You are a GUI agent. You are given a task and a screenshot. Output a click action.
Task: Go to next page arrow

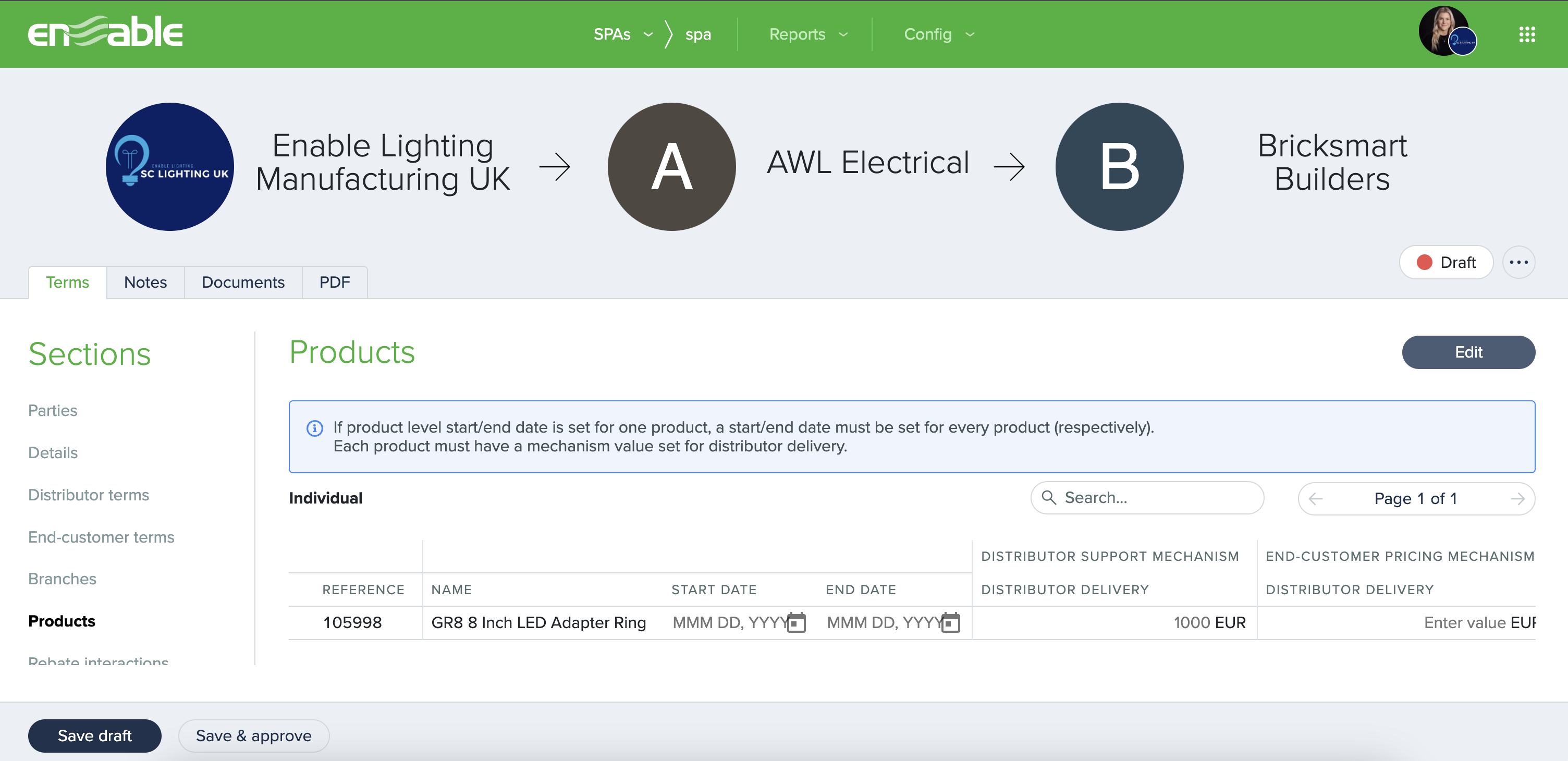pyautogui.click(x=1517, y=499)
